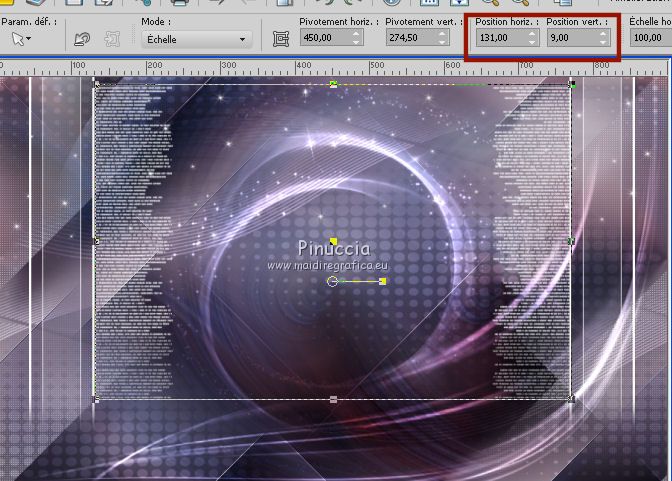Image resolution: width=672 pixels, height=481 pixels.
Task: Decrease Position horiz. with down arrow
Action: [532, 42]
